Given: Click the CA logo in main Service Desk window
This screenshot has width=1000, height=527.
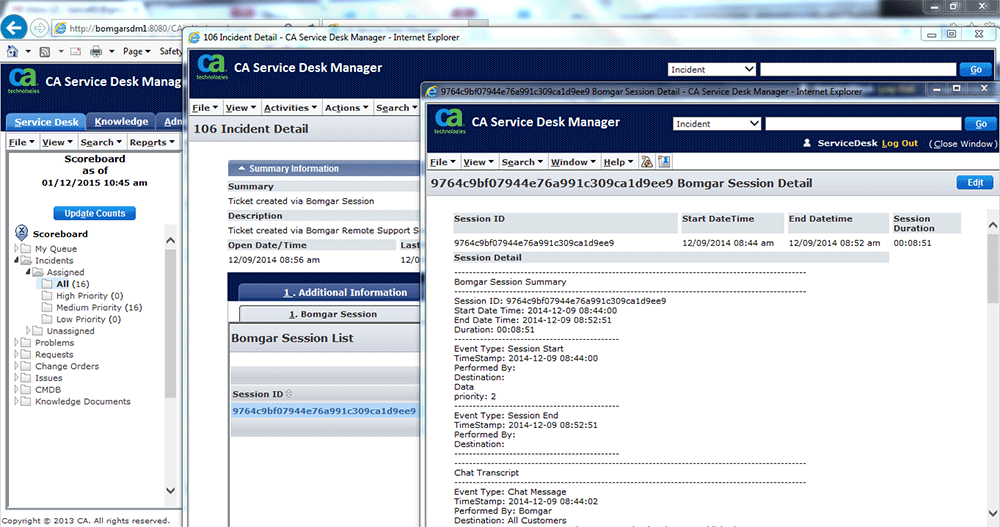Looking at the screenshot, I should (23, 80).
